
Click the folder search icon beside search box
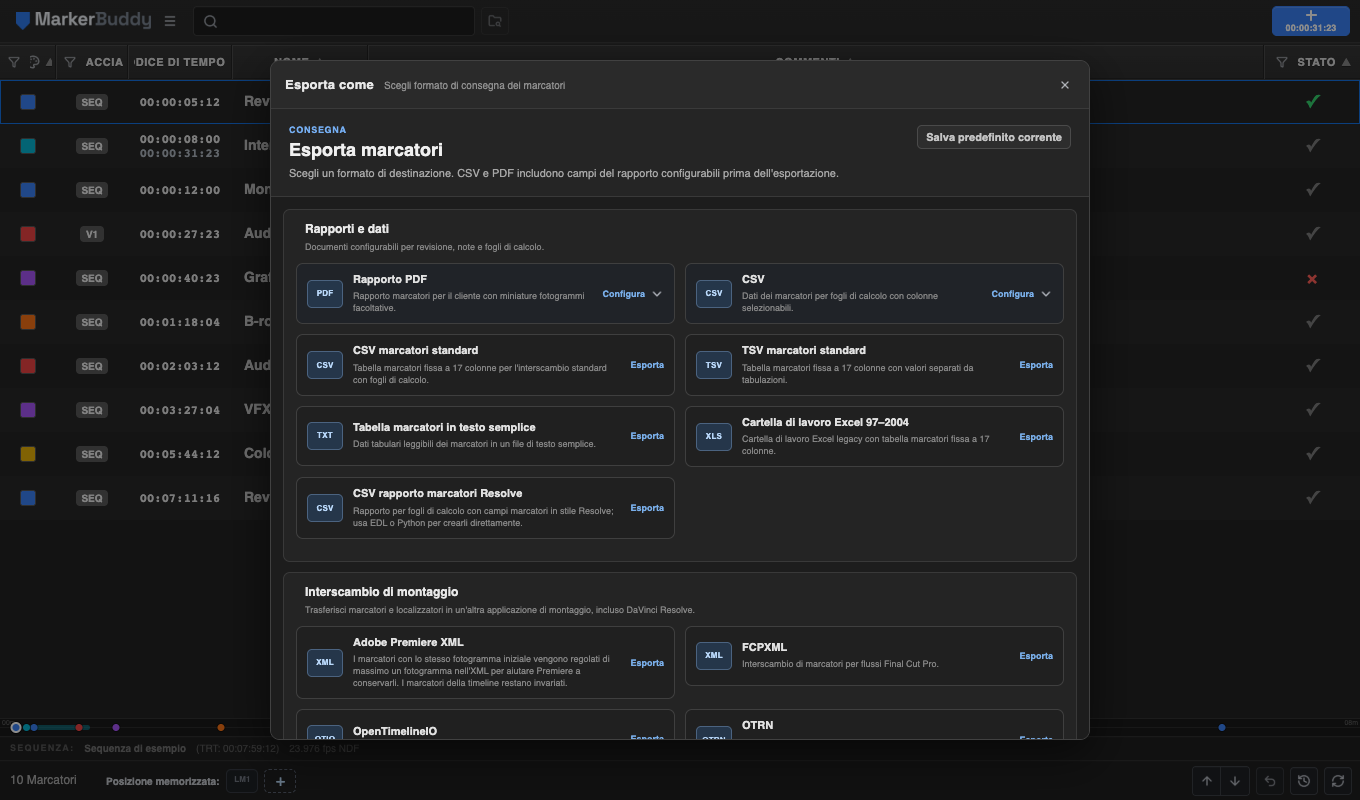click(494, 21)
